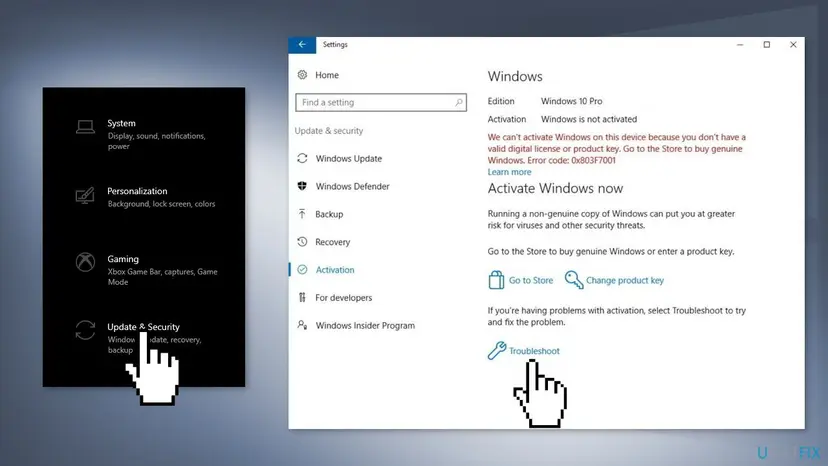Click the Windows Update refresh icon

pos(302,159)
